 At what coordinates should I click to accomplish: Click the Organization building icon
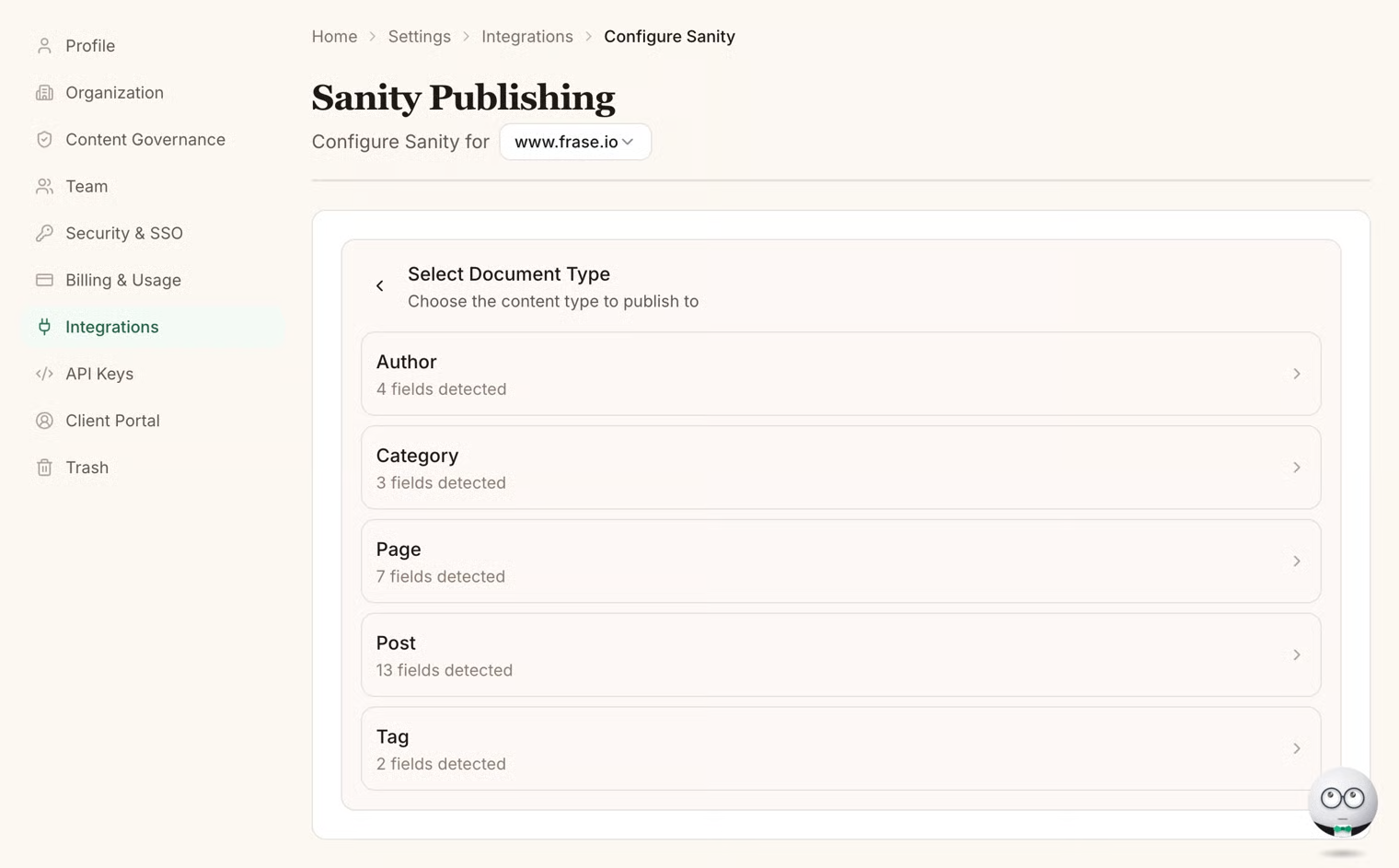tap(44, 93)
